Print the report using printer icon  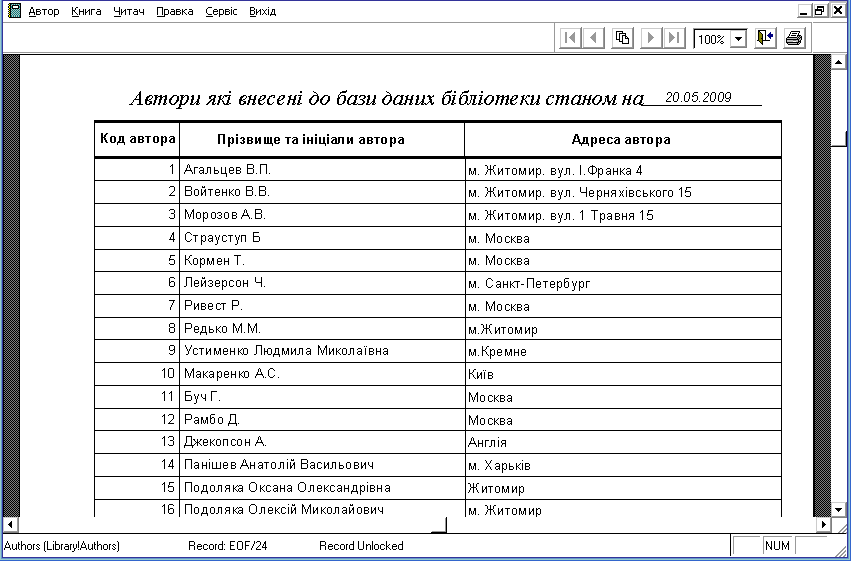click(x=794, y=38)
